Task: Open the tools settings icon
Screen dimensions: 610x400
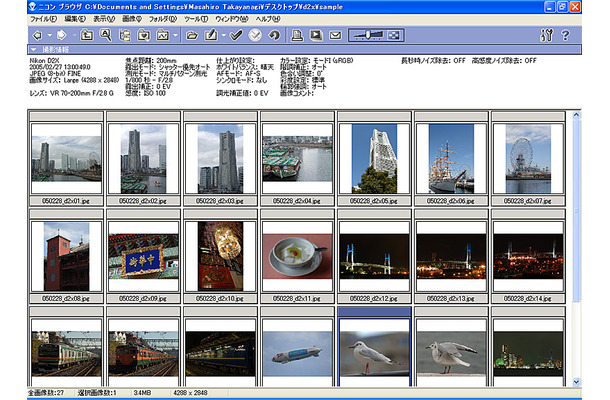Action: pos(545,35)
